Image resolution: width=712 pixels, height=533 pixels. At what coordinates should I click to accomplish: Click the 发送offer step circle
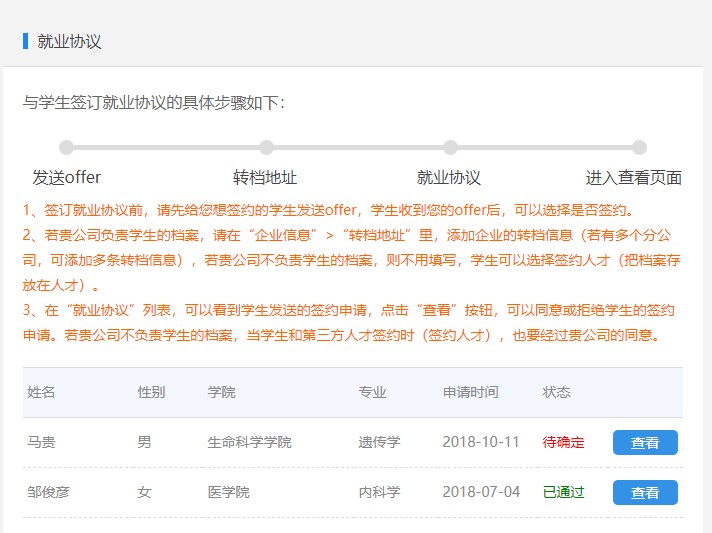66,148
